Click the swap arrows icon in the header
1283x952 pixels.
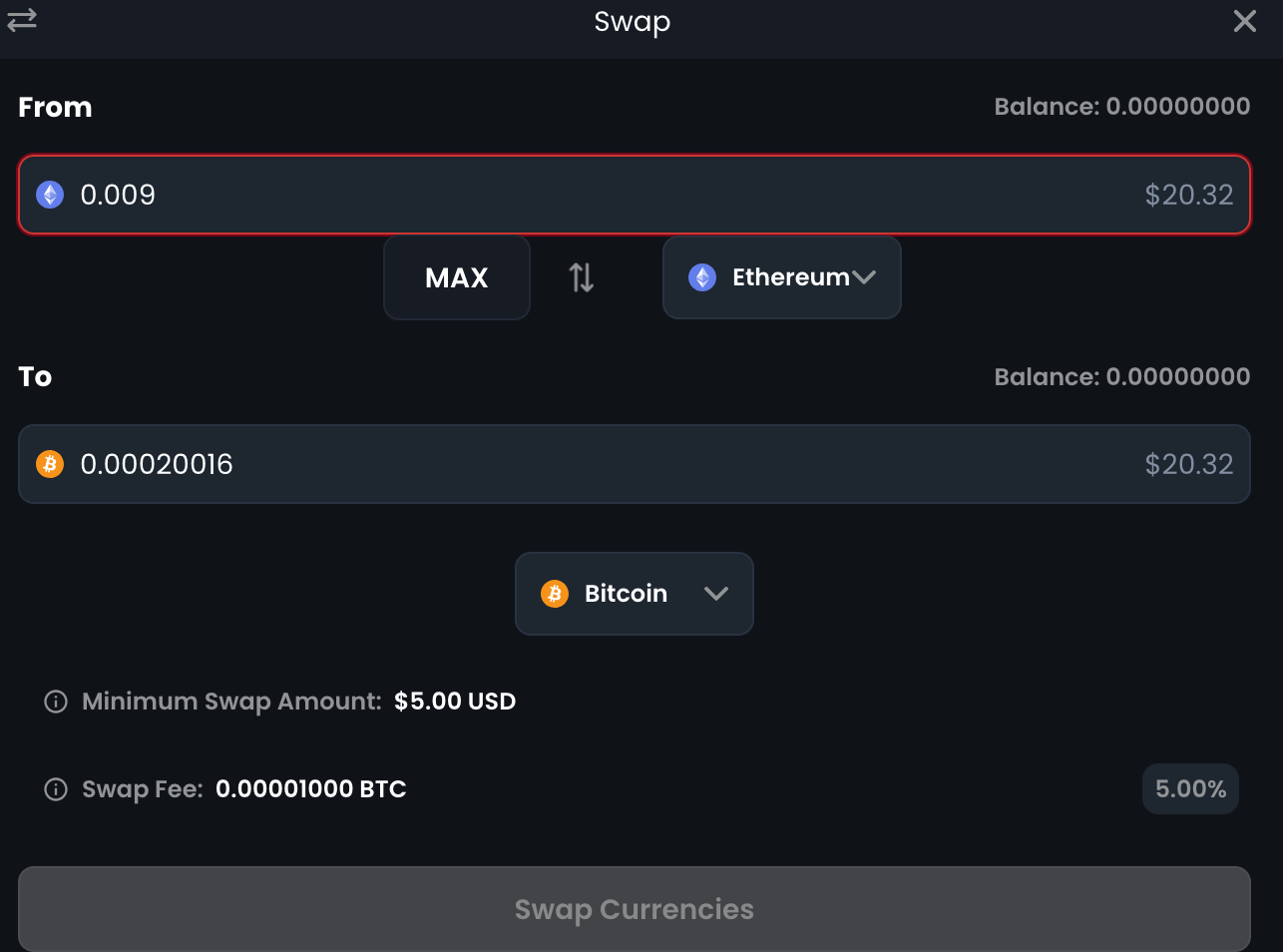(22, 19)
